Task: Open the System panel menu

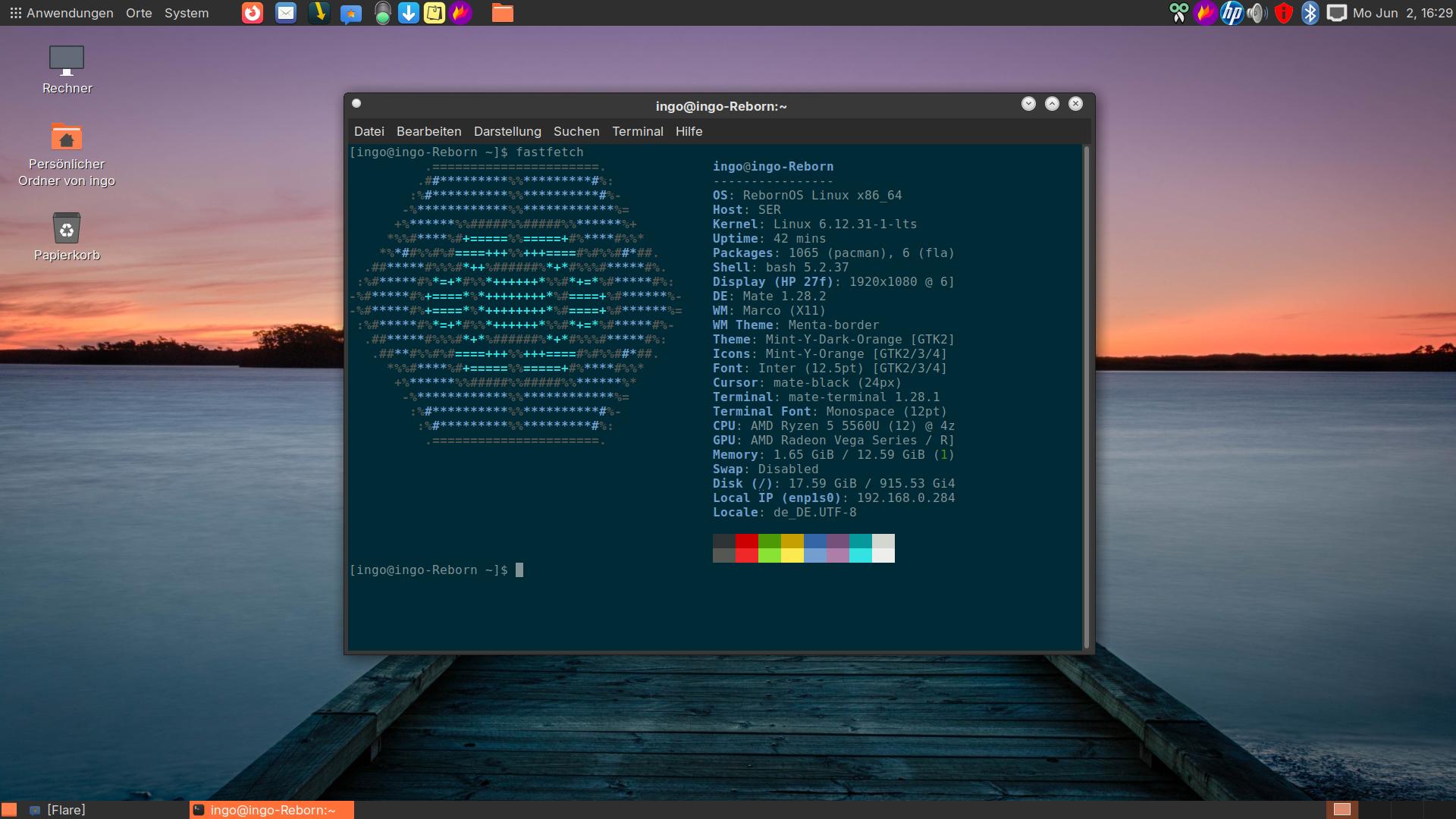Action: 187,13
